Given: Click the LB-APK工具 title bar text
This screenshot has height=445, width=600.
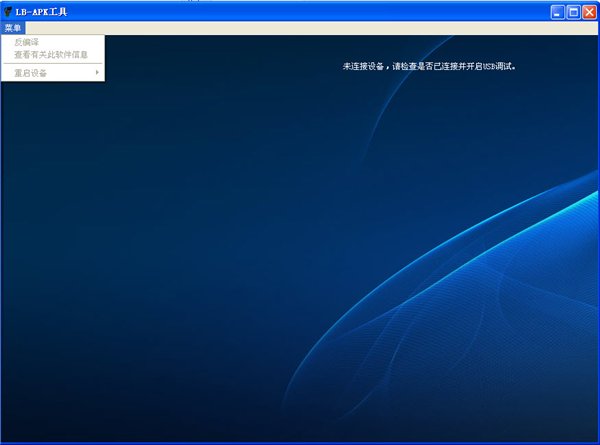Looking at the screenshot, I should coord(41,12).
